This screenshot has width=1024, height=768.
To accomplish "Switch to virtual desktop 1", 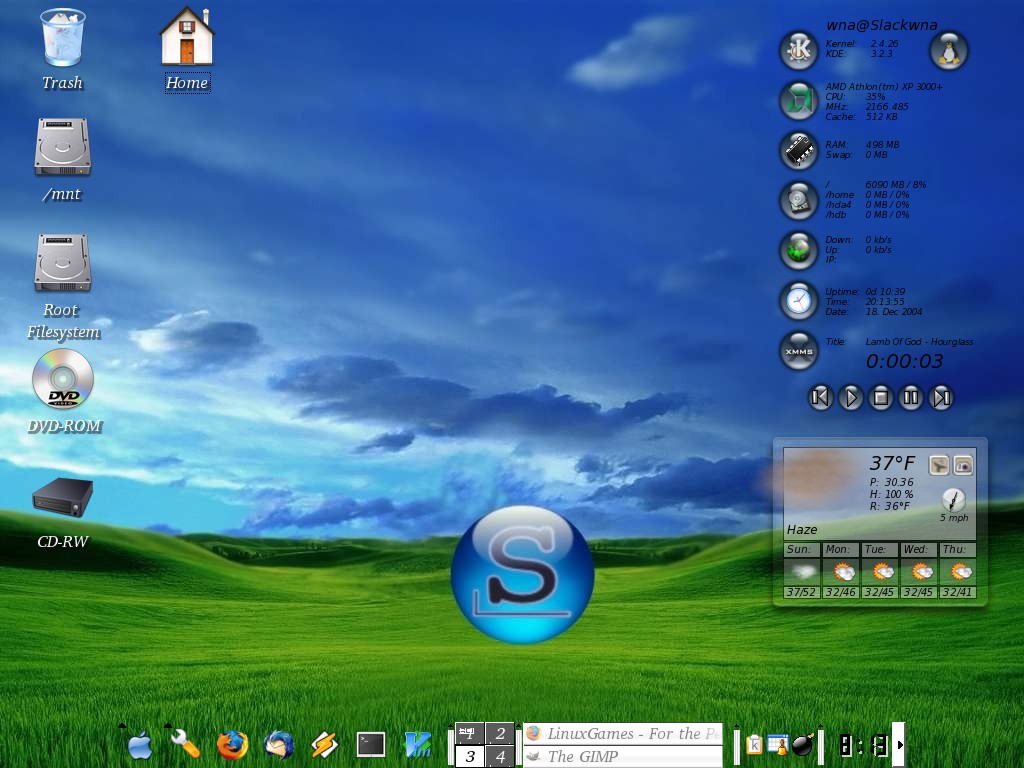I will 470,733.
